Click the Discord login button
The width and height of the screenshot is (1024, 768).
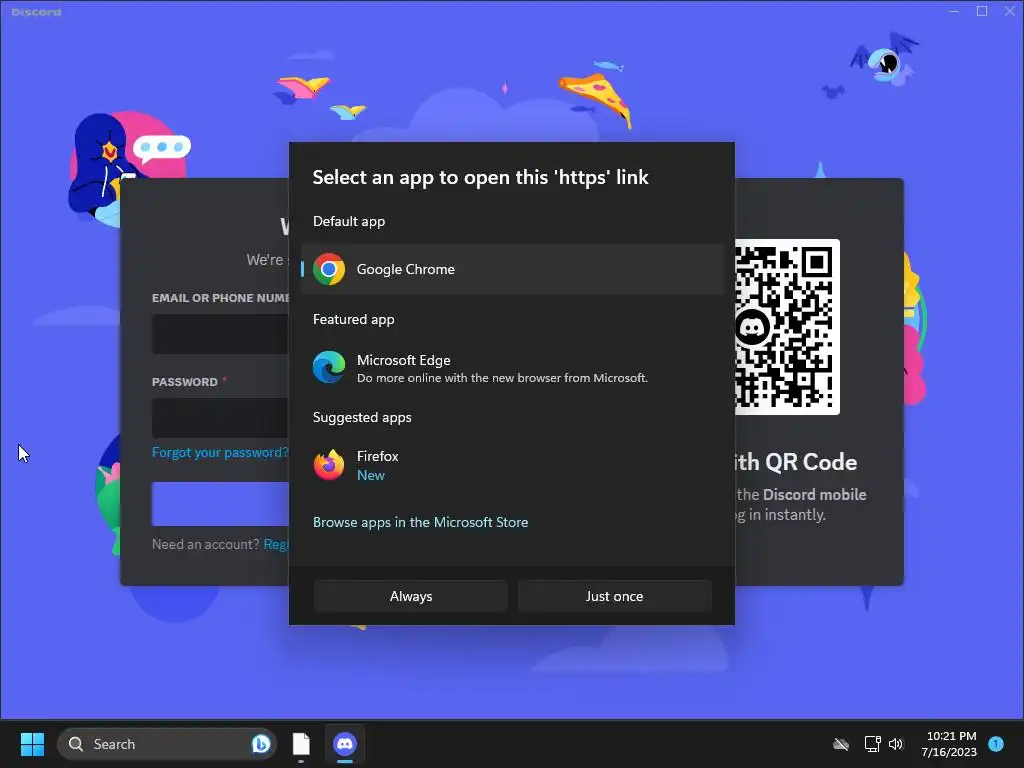coord(220,504)
